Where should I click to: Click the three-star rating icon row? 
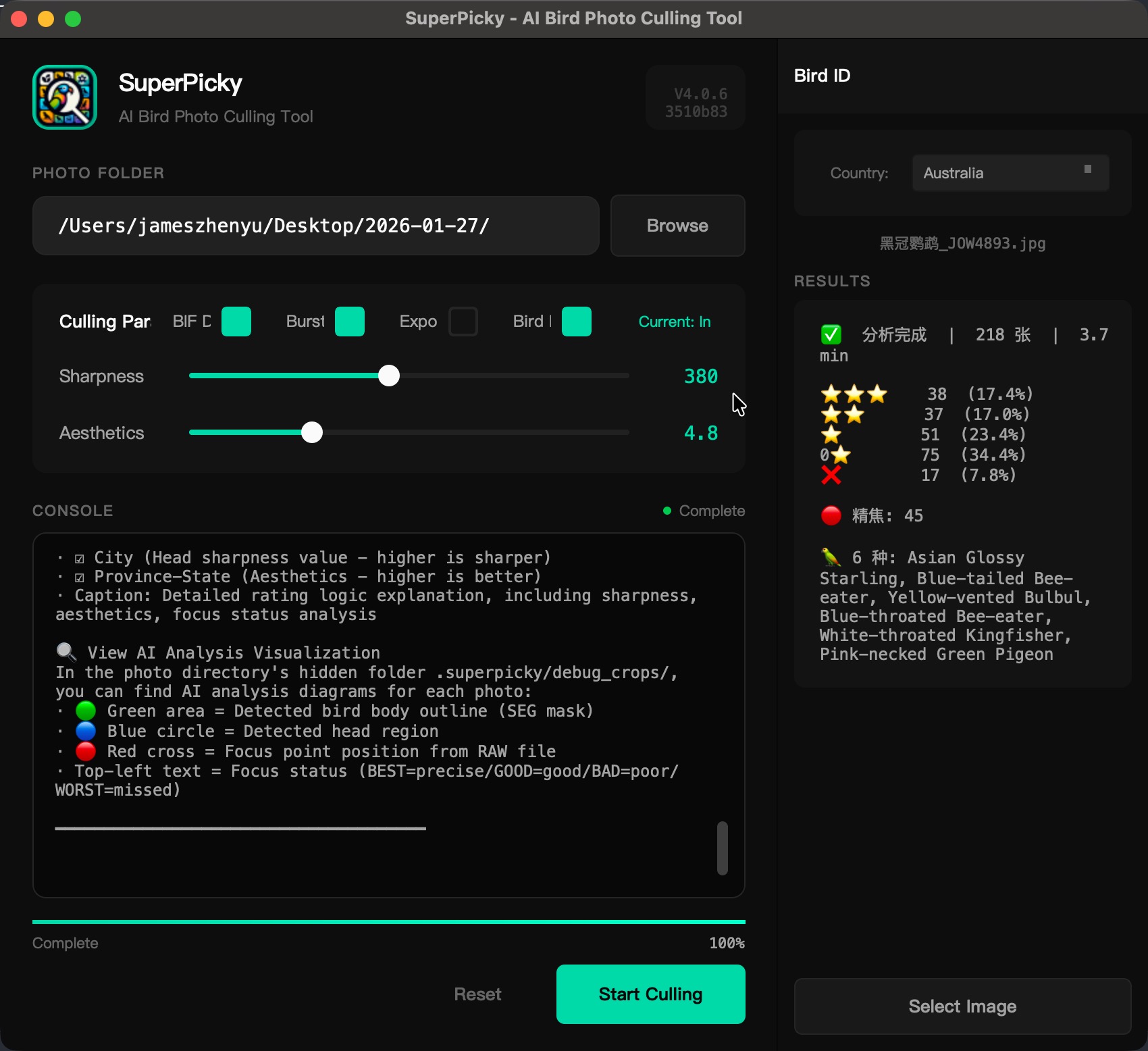[x=854, y=394]
